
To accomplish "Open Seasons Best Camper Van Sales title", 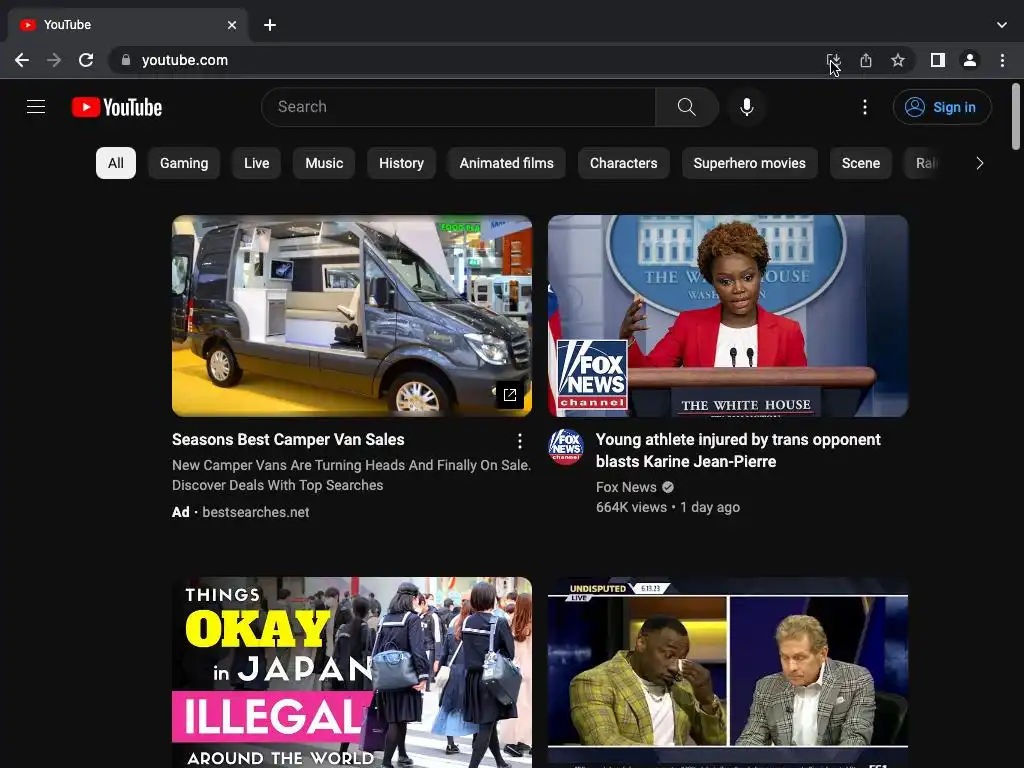I will pyautogui.click(x=288, y=440).
